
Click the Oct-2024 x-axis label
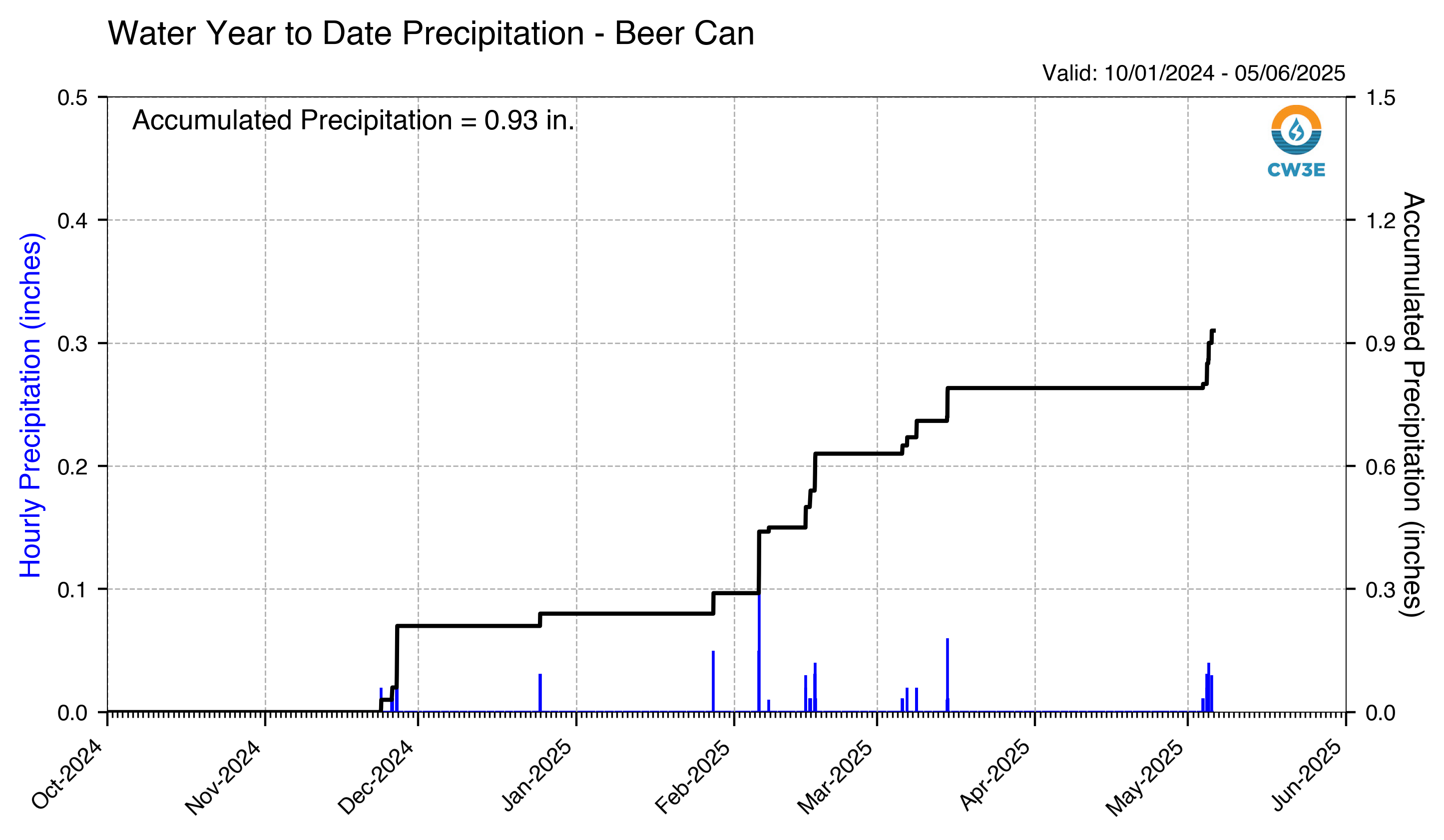(67, 775)
